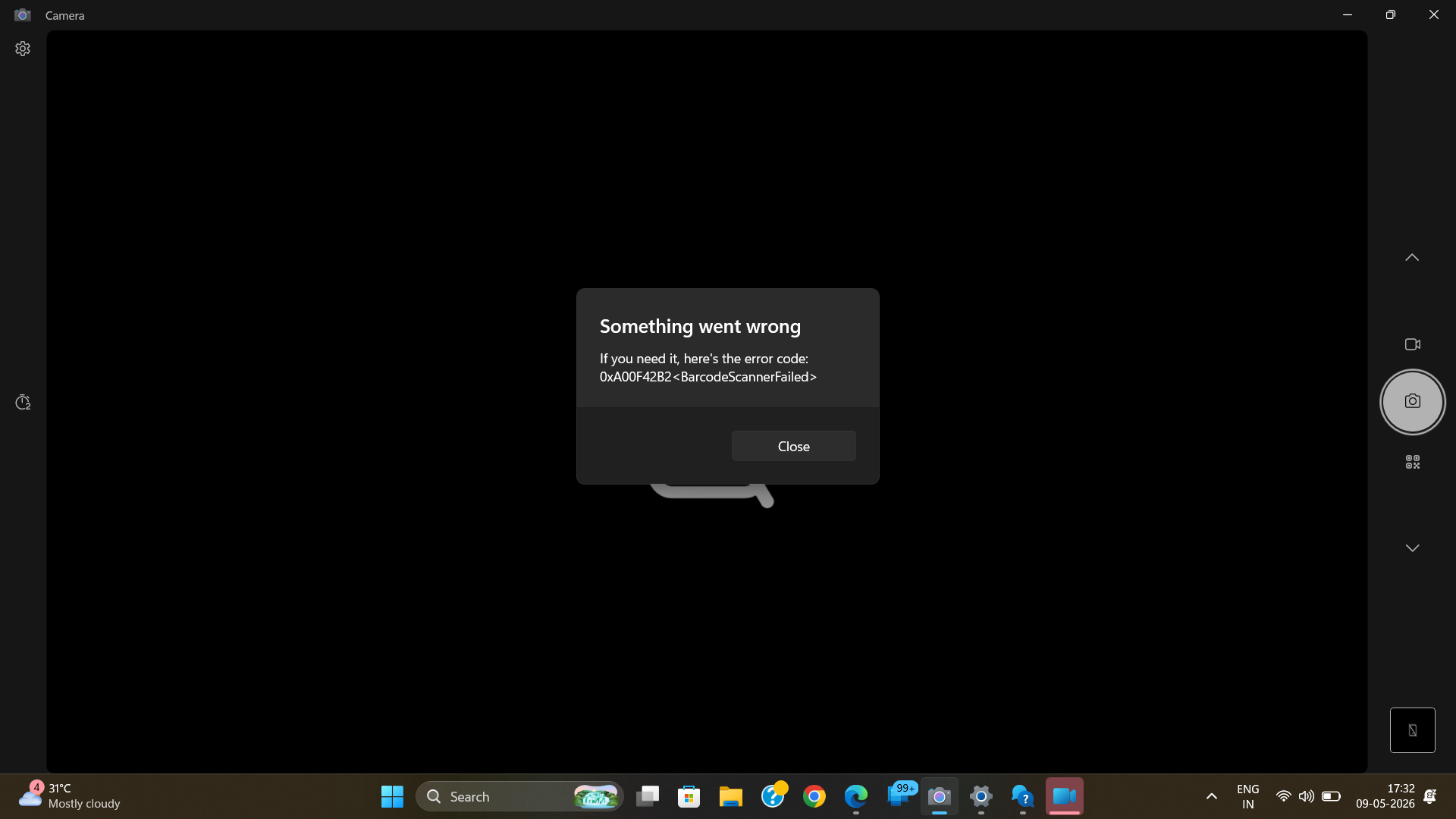Image resolution: width=1456 pixels, height=819 pixels.
Task: Open the weather widget 31°C
Action: point(70,796)
